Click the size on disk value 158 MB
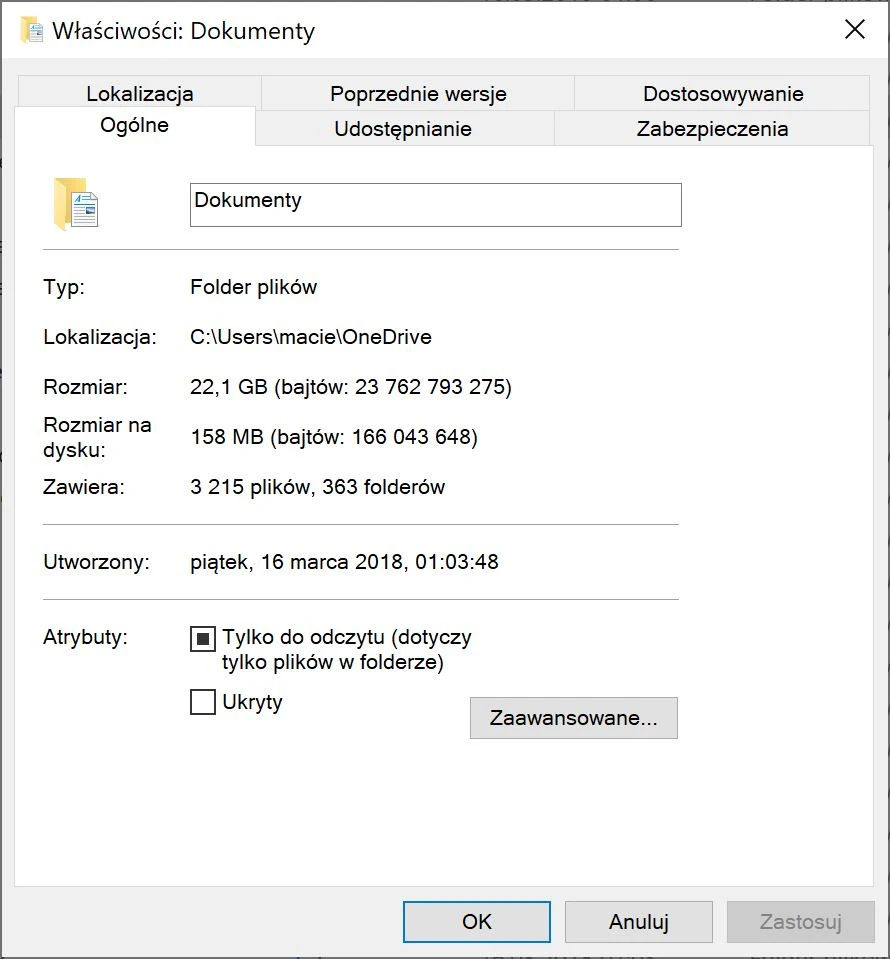The image size is (890, 959). pyautogui.click(x=227, y=437)
